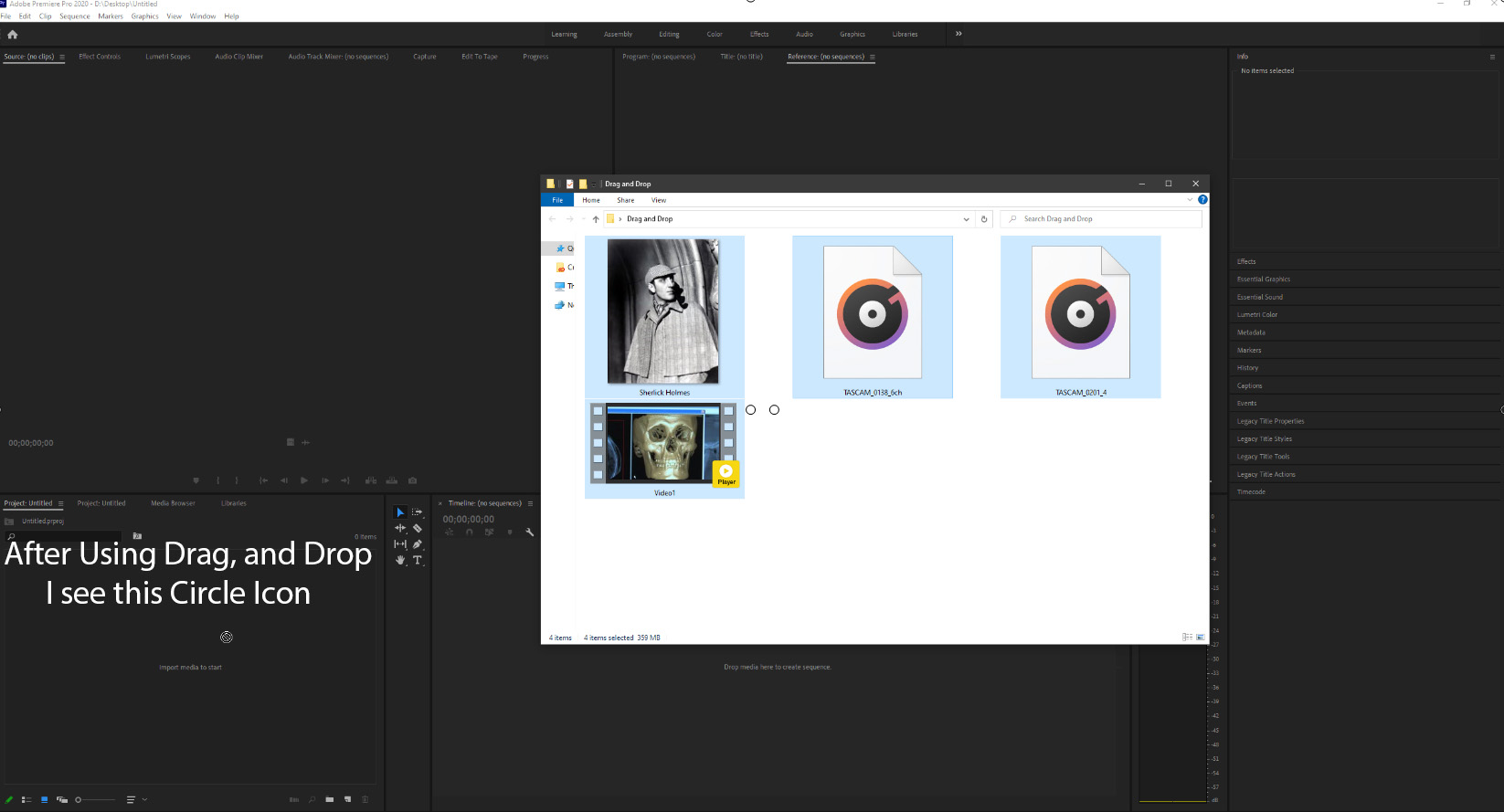Select the Hand tool

[x=400, y=560]
